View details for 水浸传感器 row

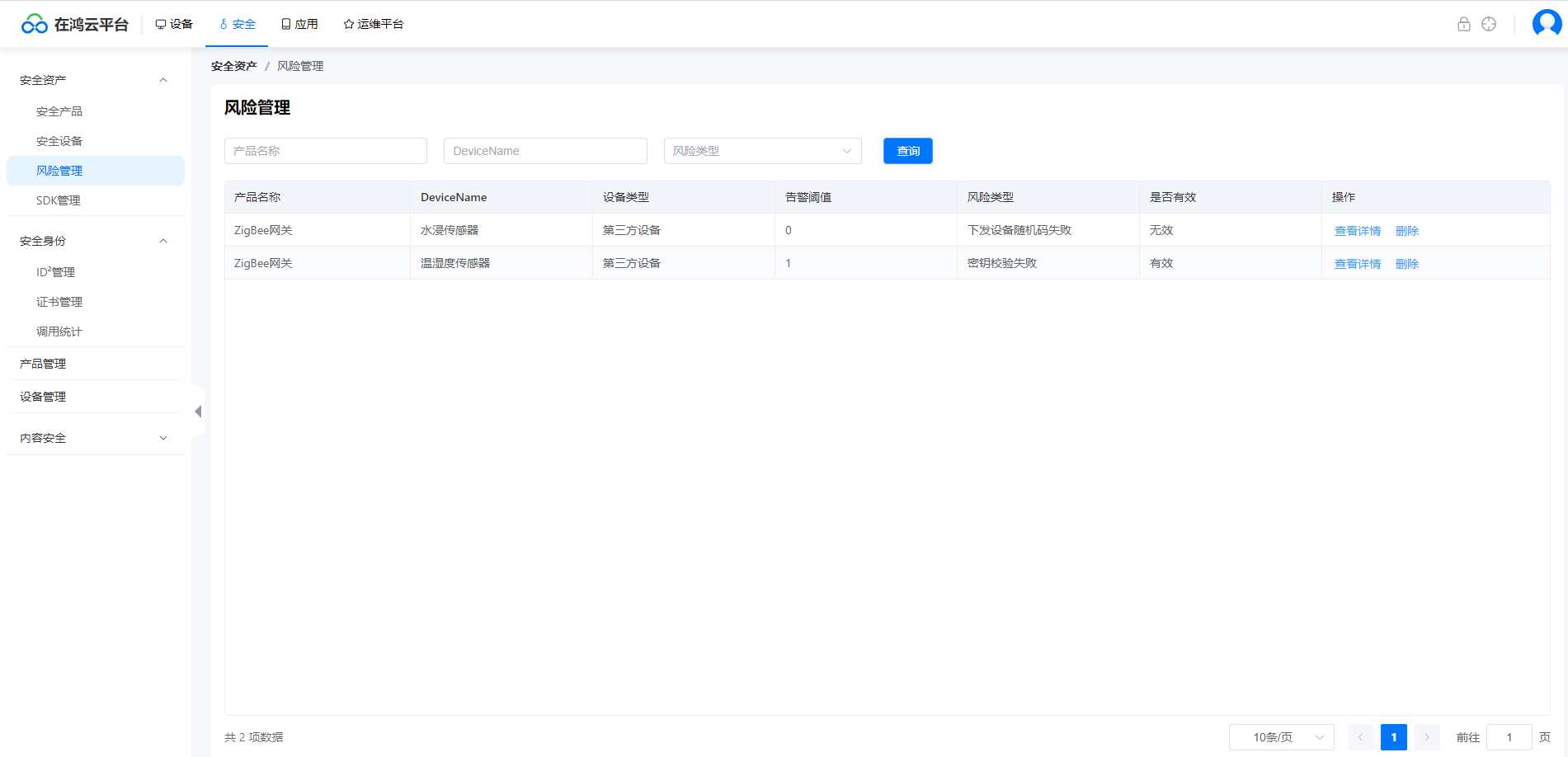point(1358,231)
